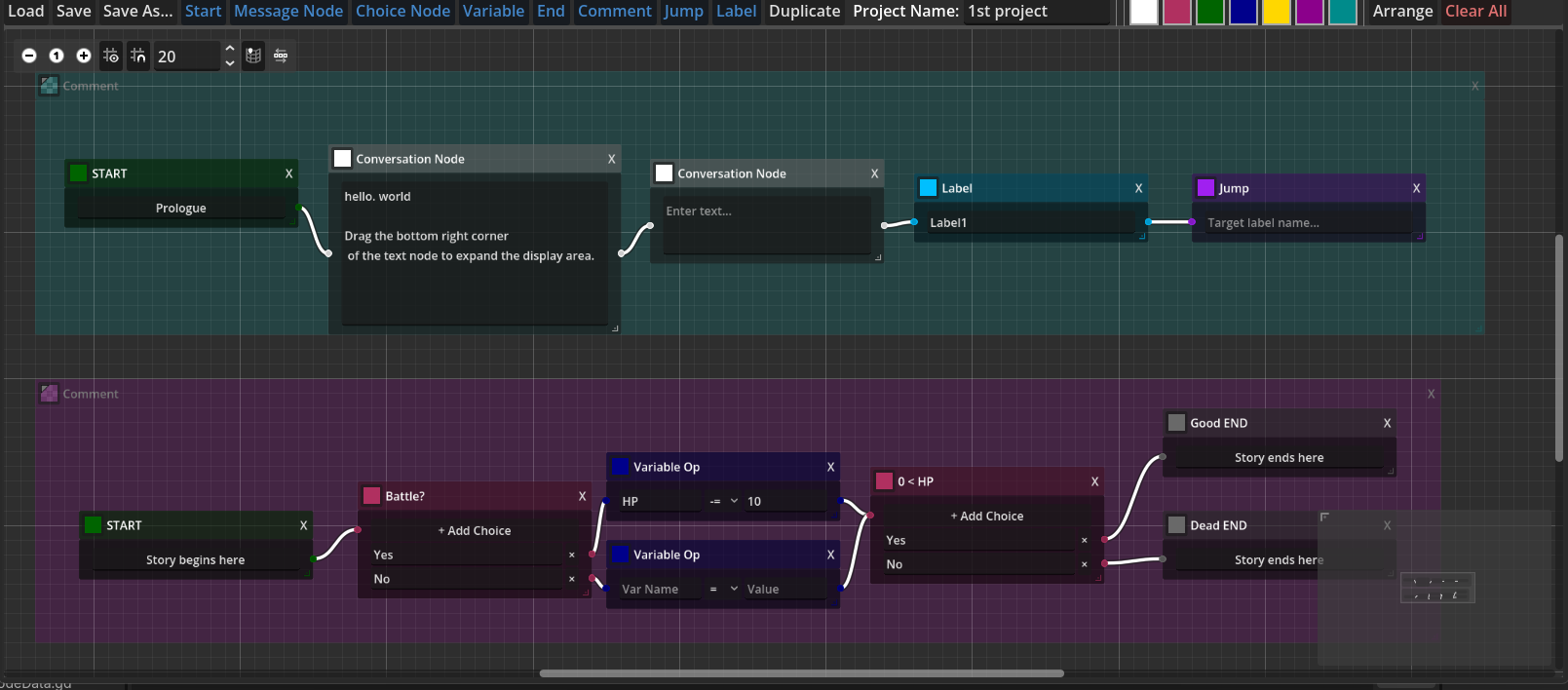This screenshot has height=690, width=1568.
Task: Open the -= operator dropdown for HP
Action: (723, 501)
